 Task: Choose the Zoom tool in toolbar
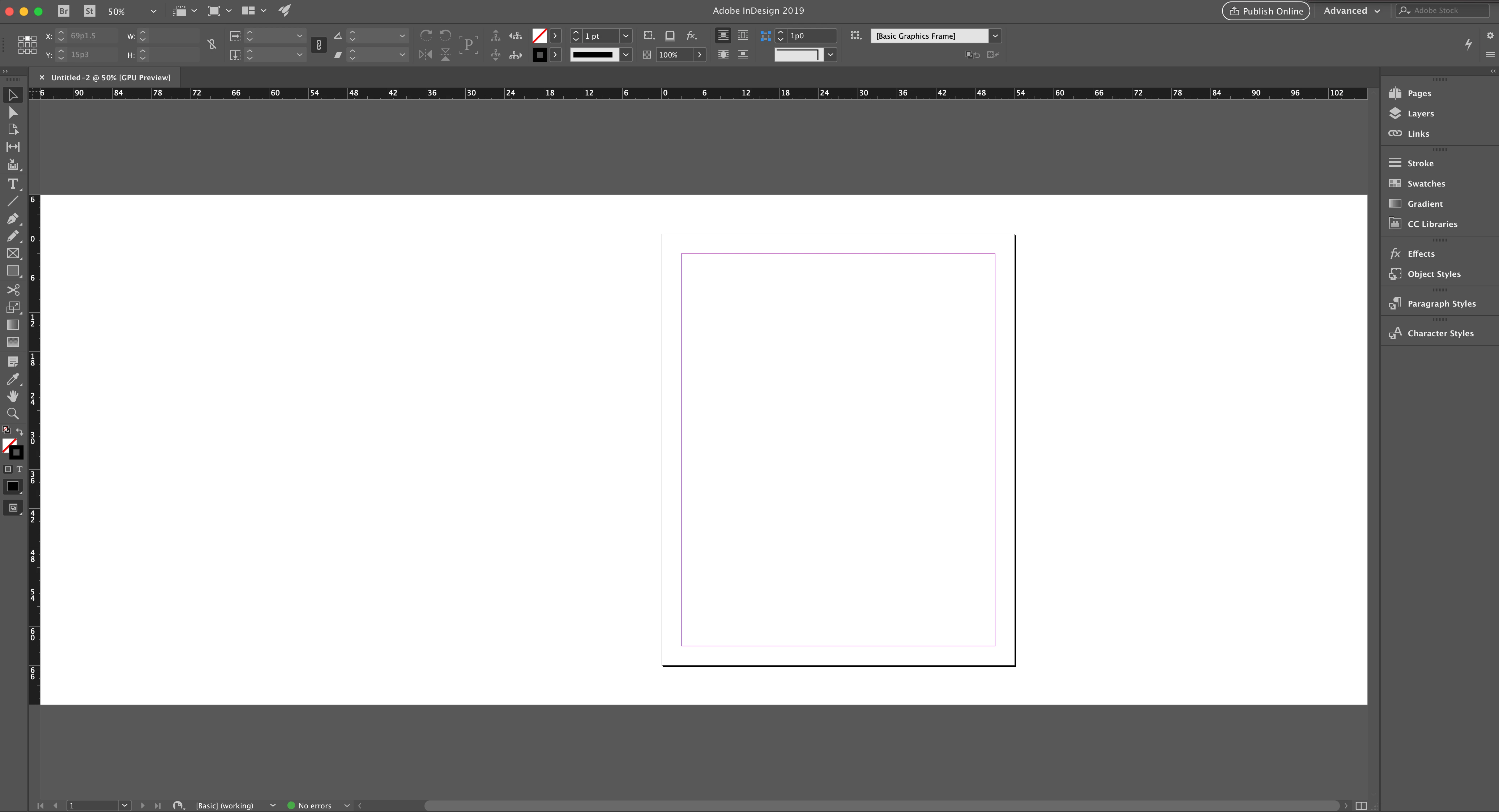click(12, 414)
